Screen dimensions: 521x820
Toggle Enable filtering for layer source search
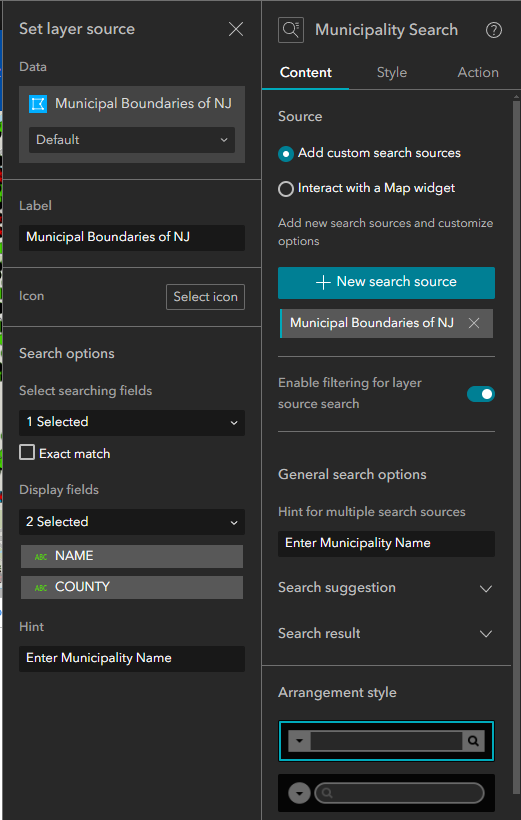(x=481, y=394)
